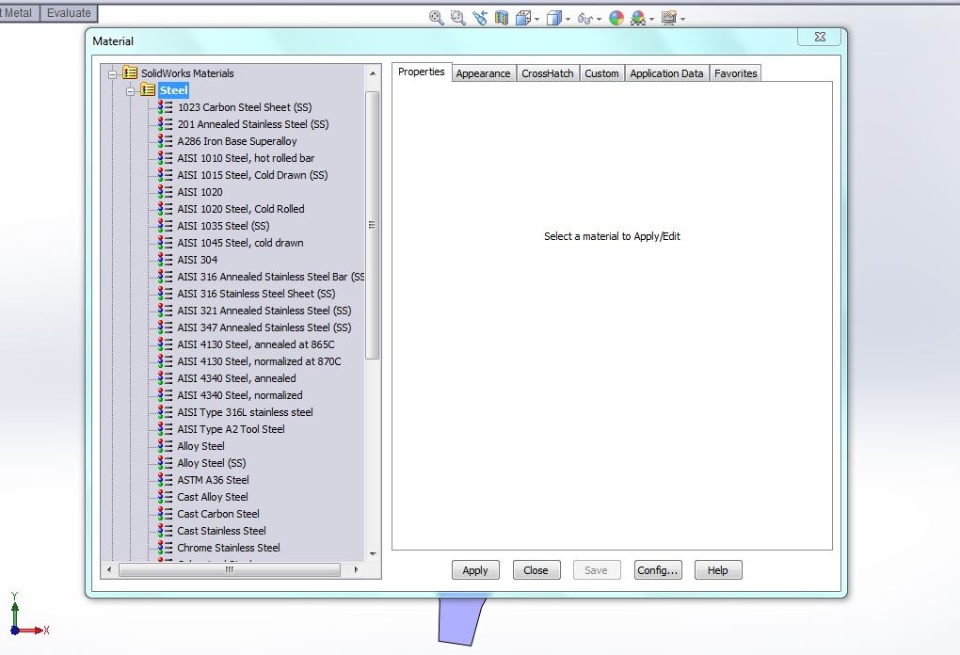Click the SolidWorks Materials library icon
Viewport: 960px width, 655px height.
pyautogui.click(x=129, y=73)
